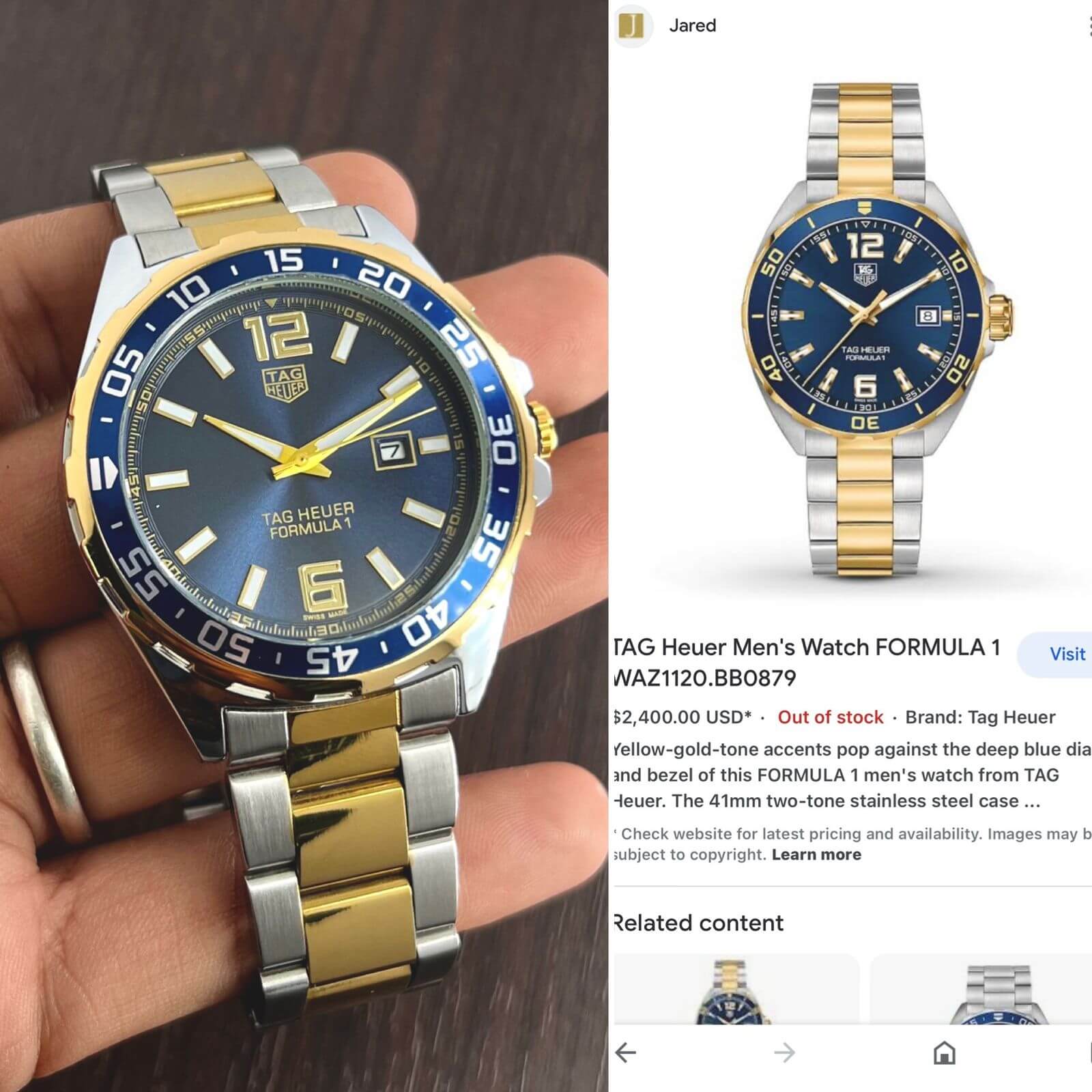Tap the Out of stock label

(x=831, y=717)
